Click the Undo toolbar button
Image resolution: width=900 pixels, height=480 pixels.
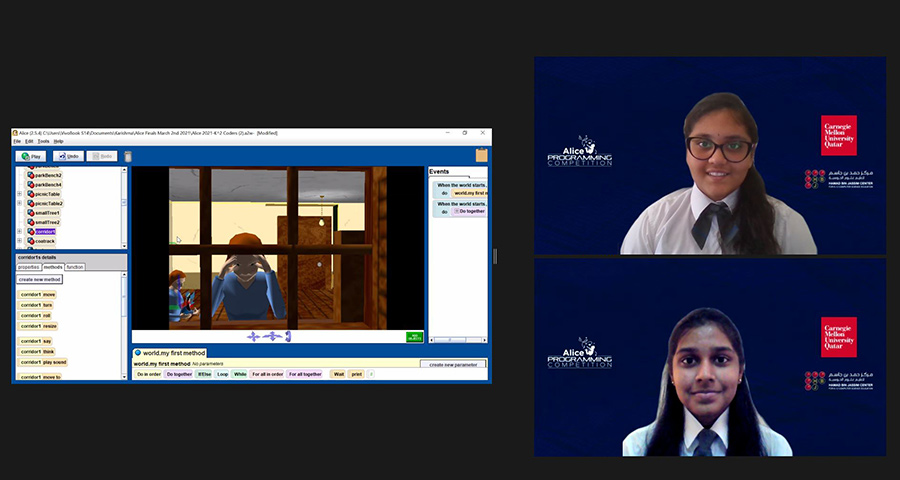(68, 156)
